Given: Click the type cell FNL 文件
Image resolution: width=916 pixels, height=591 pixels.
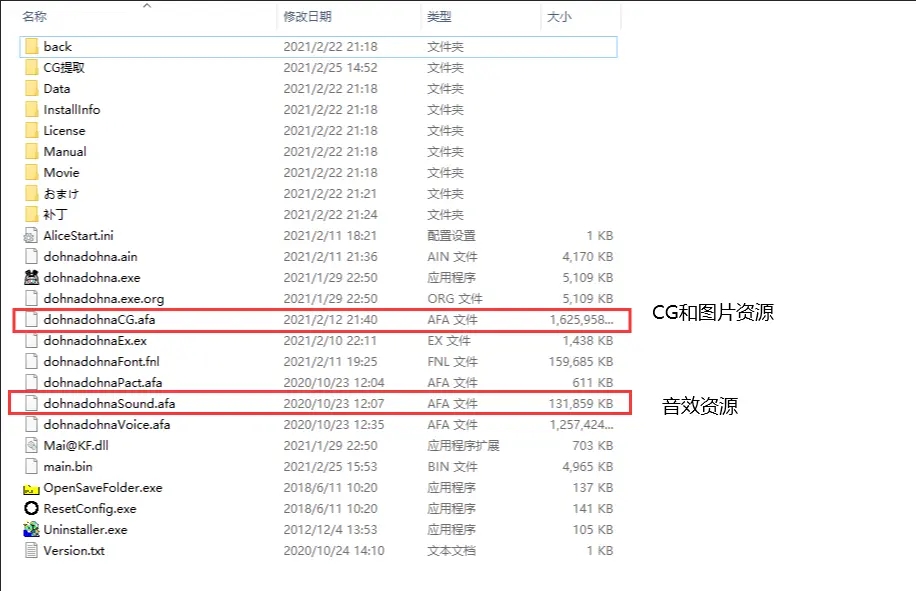Looking at the screenshot, I should tap(452, 361).
